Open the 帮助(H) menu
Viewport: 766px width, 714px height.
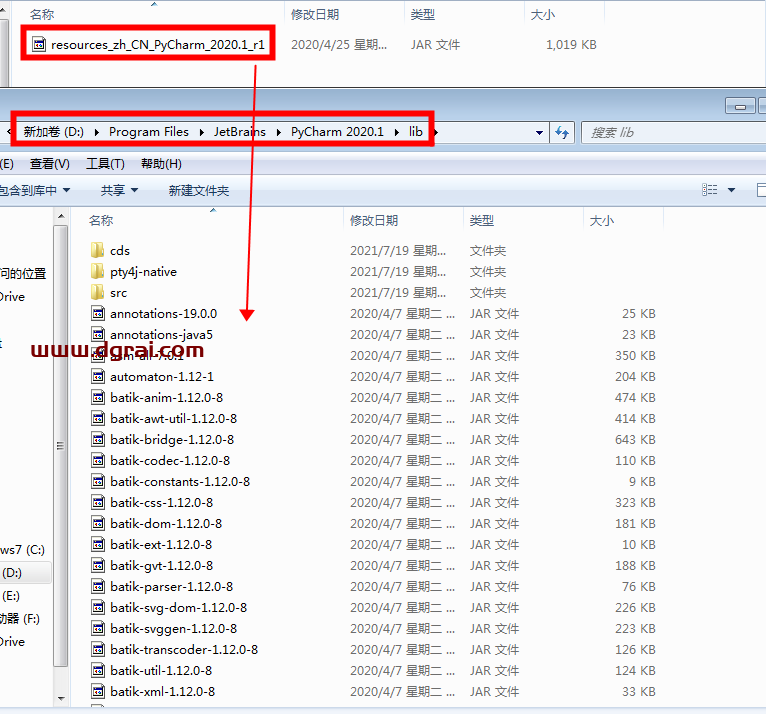coord(161,164)
